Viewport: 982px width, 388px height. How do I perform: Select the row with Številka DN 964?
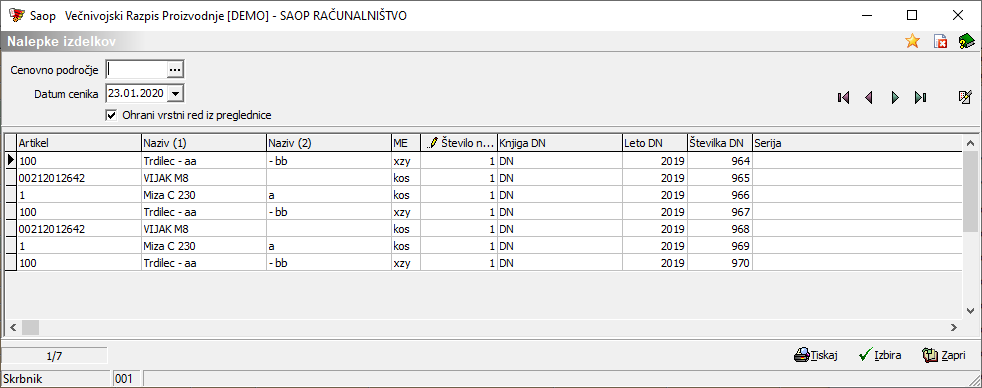[483, 161]
